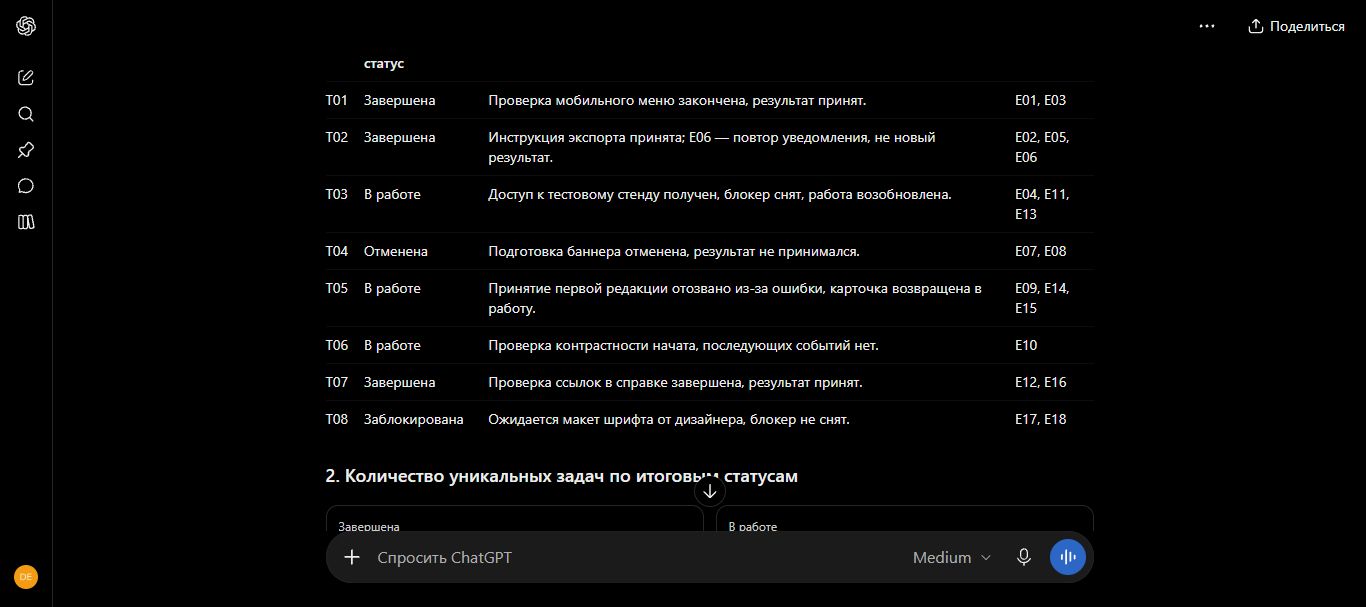Image resolution: width=1366 pixels, height=607 pixels.
Task: Start dictation with the microphone icon
Action: tap(1023, 557)
